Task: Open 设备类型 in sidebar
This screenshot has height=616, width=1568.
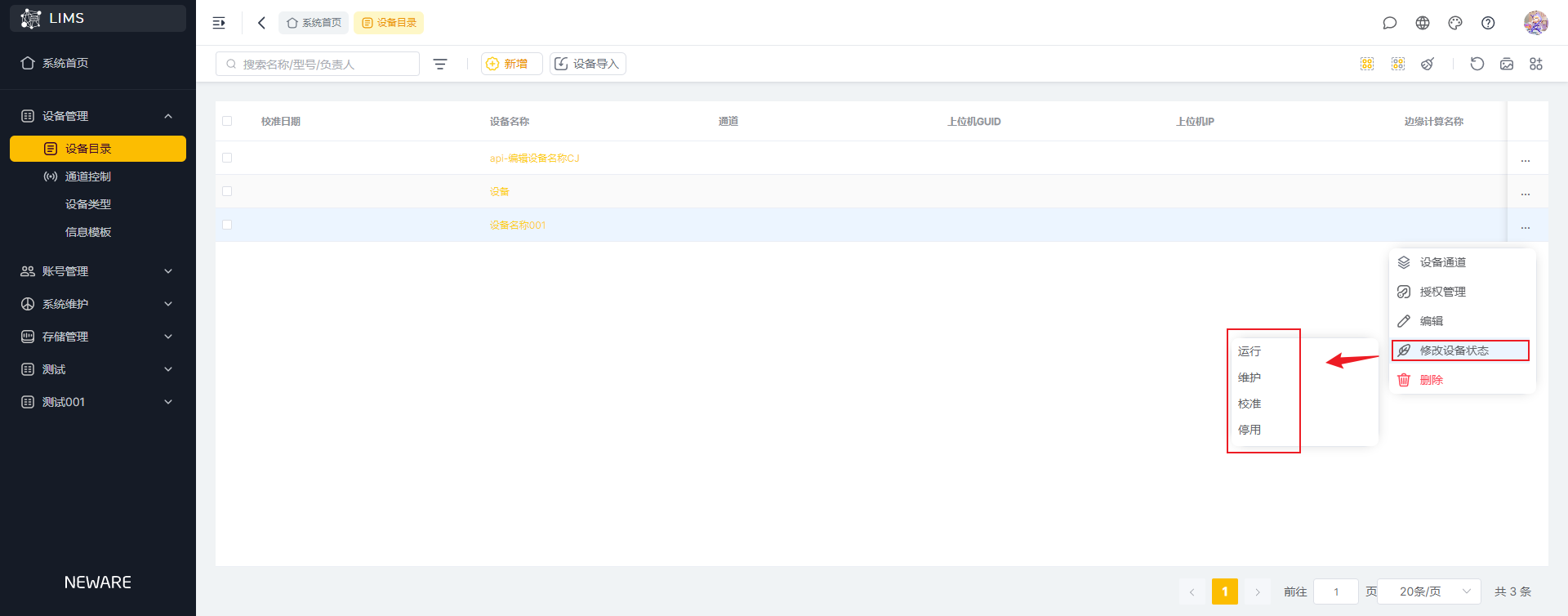Action: click(98, 204)
